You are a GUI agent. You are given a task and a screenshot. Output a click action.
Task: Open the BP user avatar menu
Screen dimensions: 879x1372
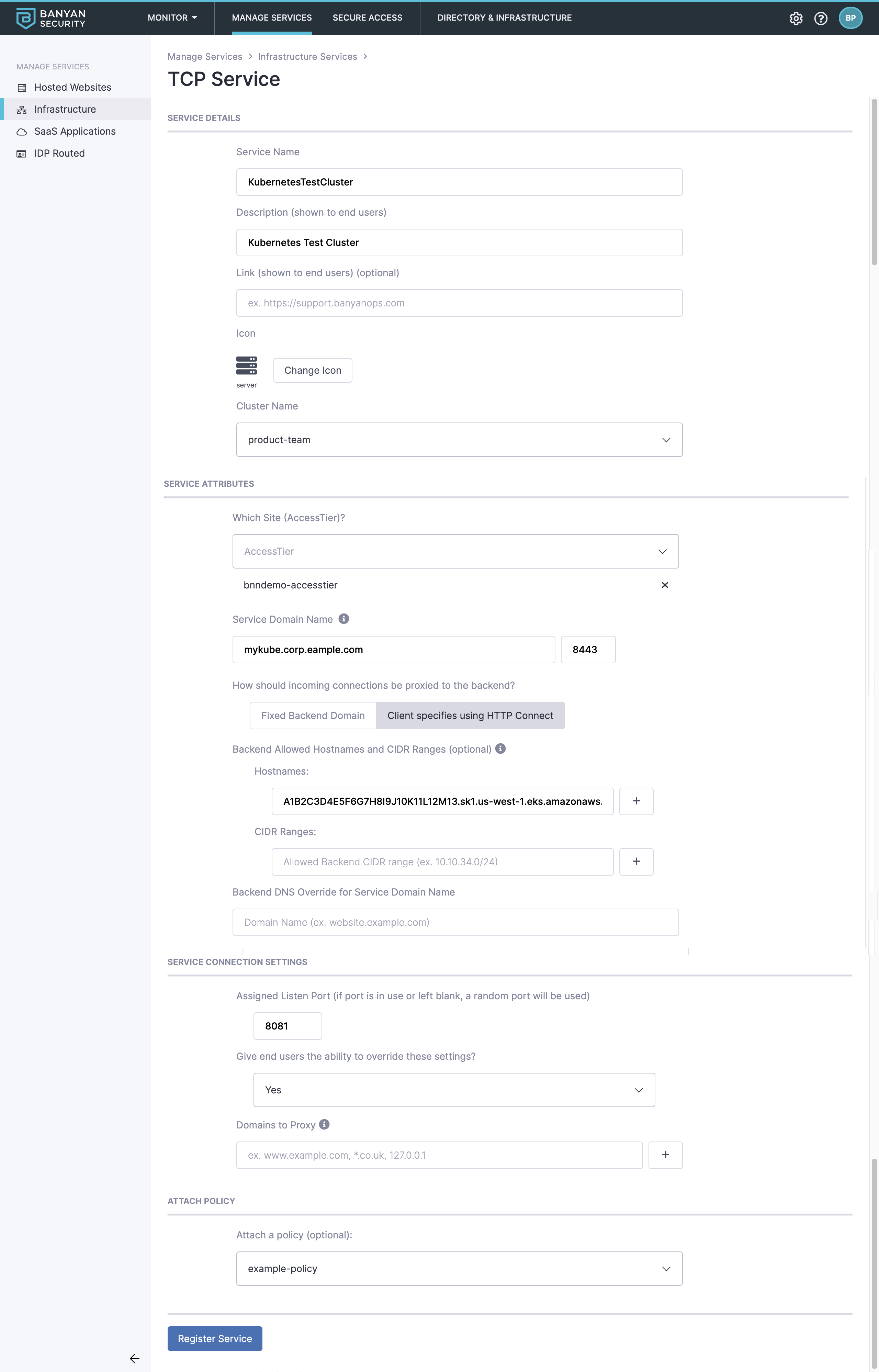click(850, 18)
